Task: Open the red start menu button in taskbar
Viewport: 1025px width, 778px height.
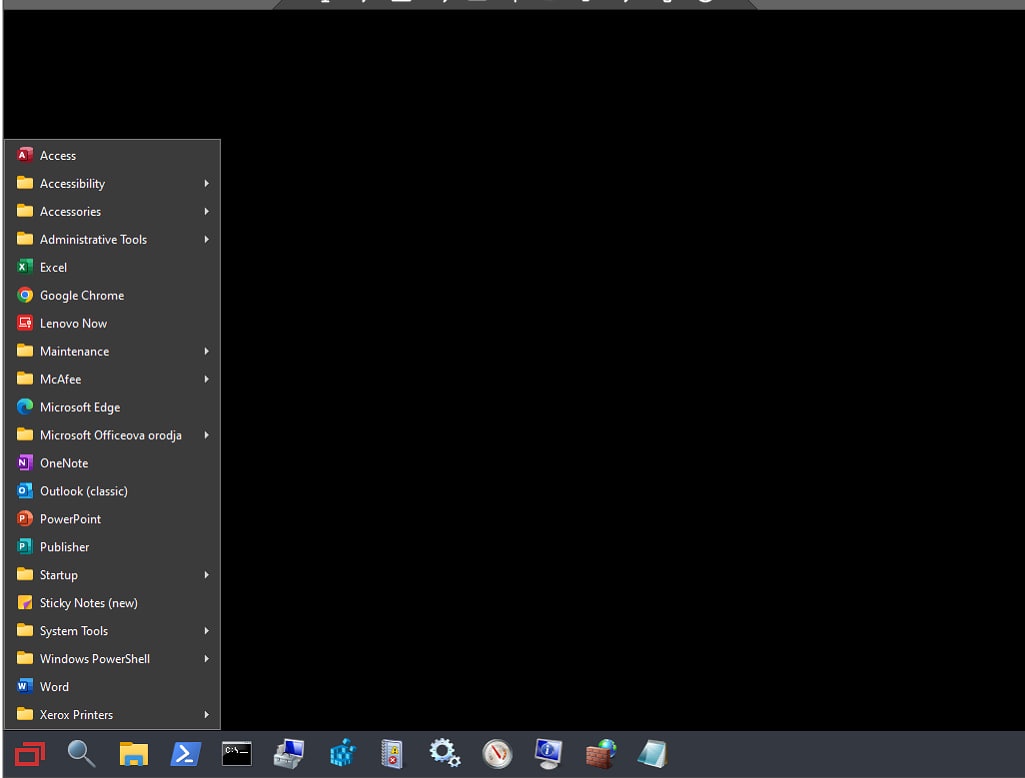Action: 30,754
